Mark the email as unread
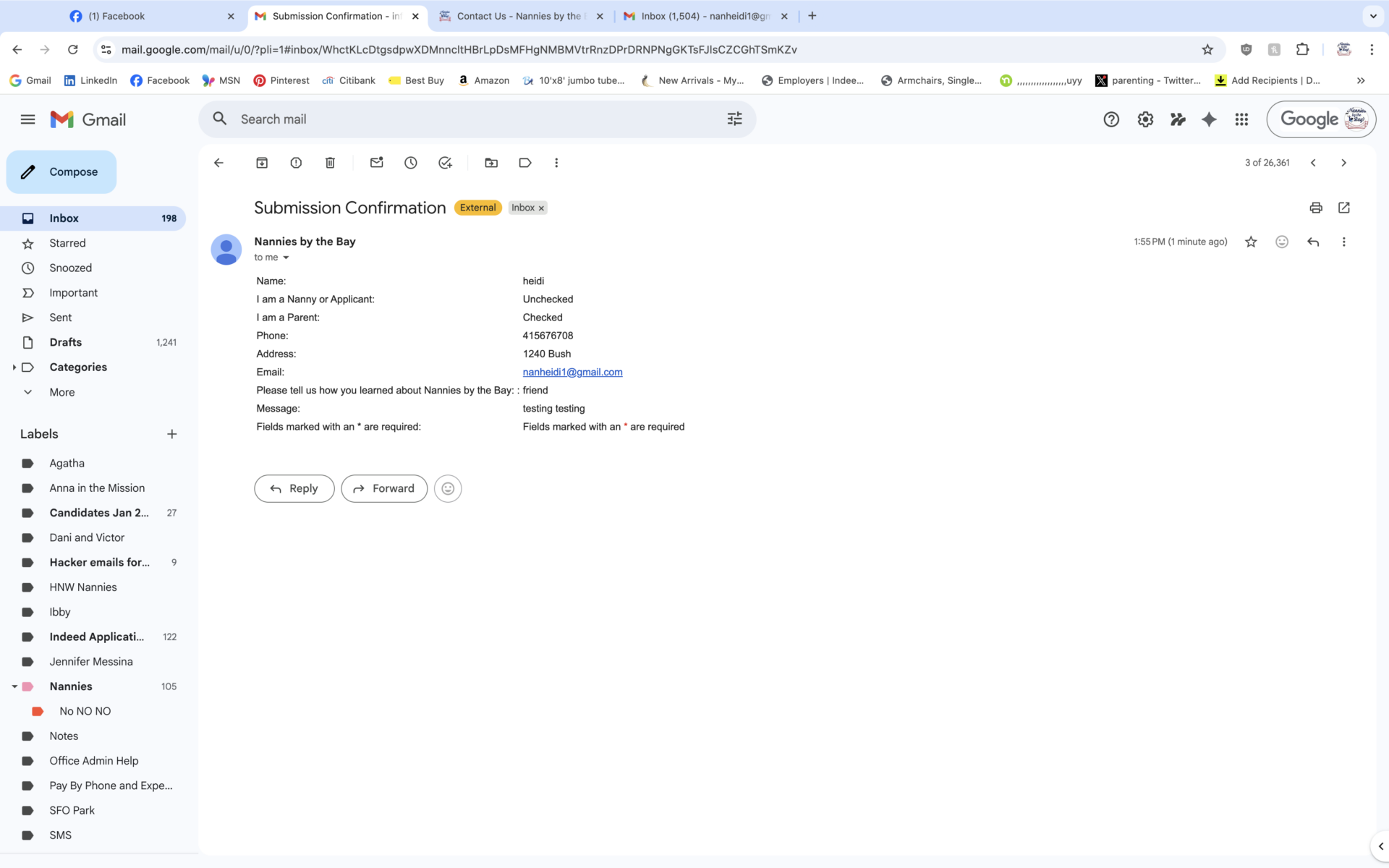 pos(376,163)
